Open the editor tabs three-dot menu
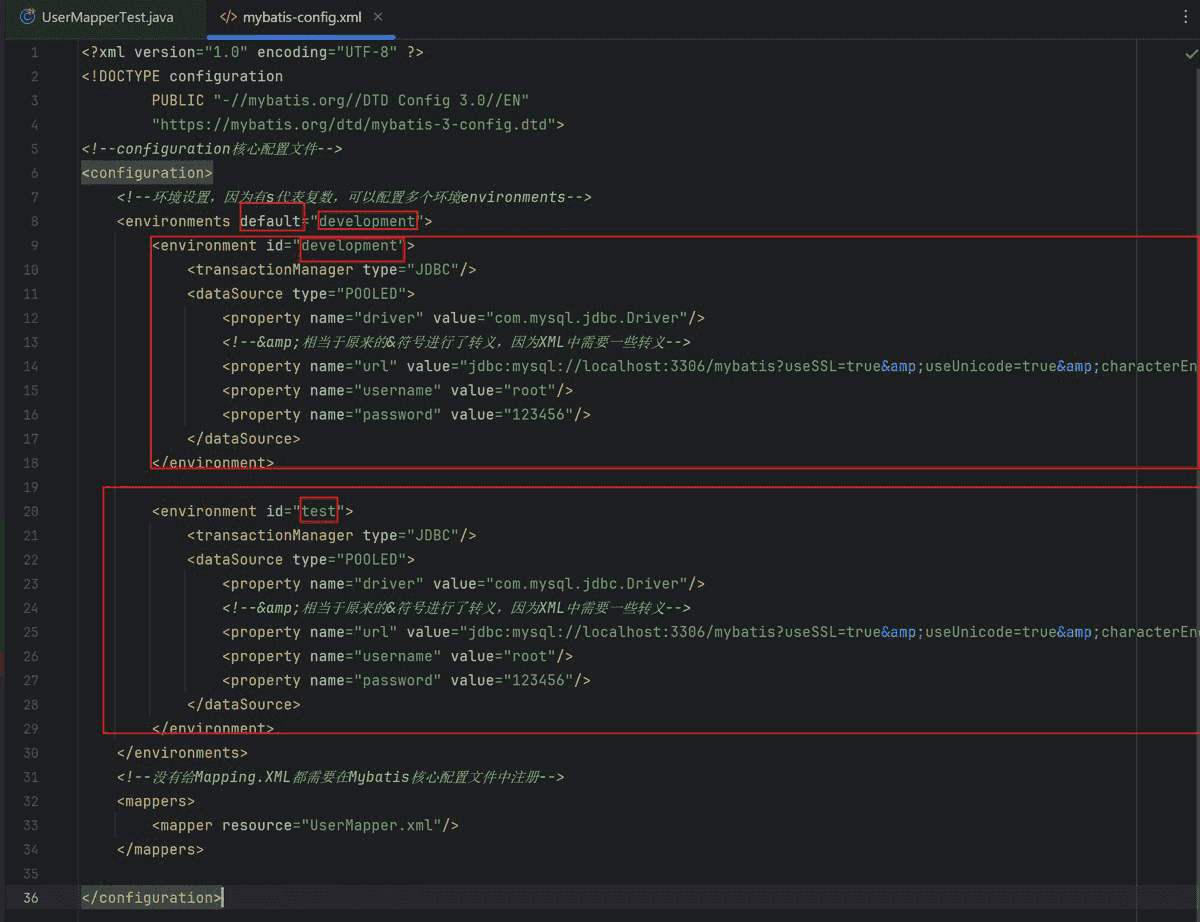1200x922 pixels. click(x=1186, y=17)
